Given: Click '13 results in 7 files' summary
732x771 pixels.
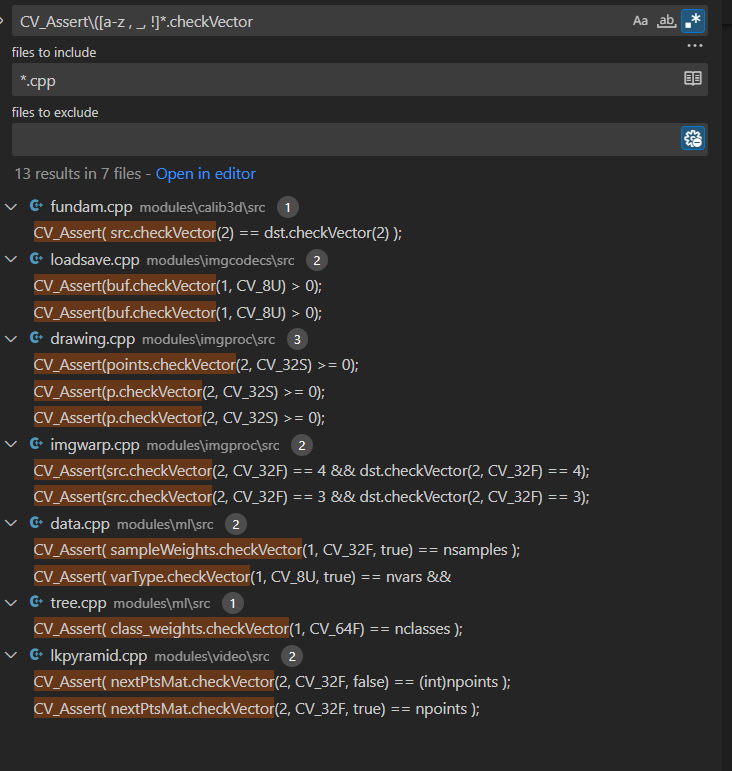Looking at the screenshot, I should tap(78, 174).
